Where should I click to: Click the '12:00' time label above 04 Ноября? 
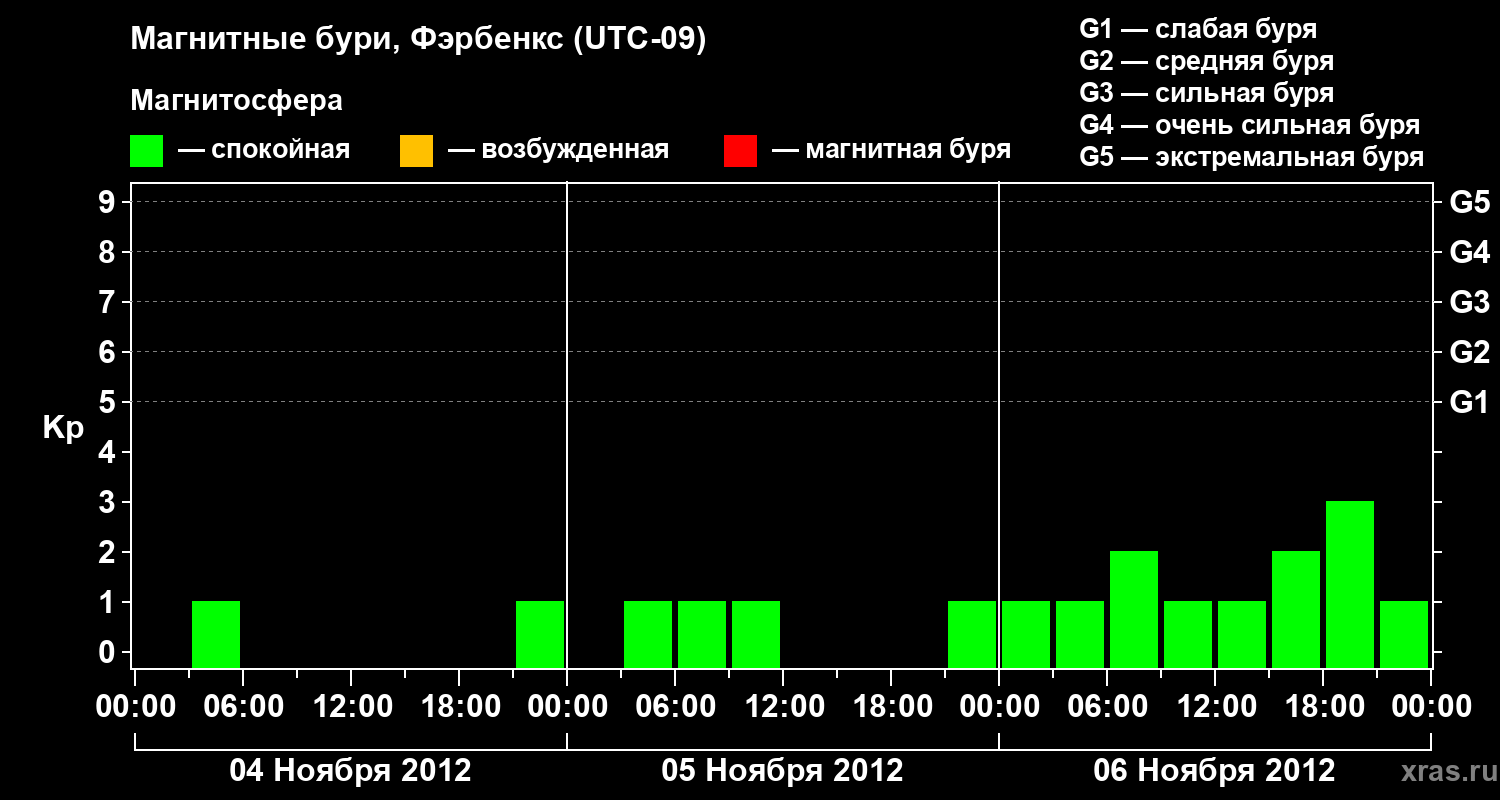coord(351,707)
